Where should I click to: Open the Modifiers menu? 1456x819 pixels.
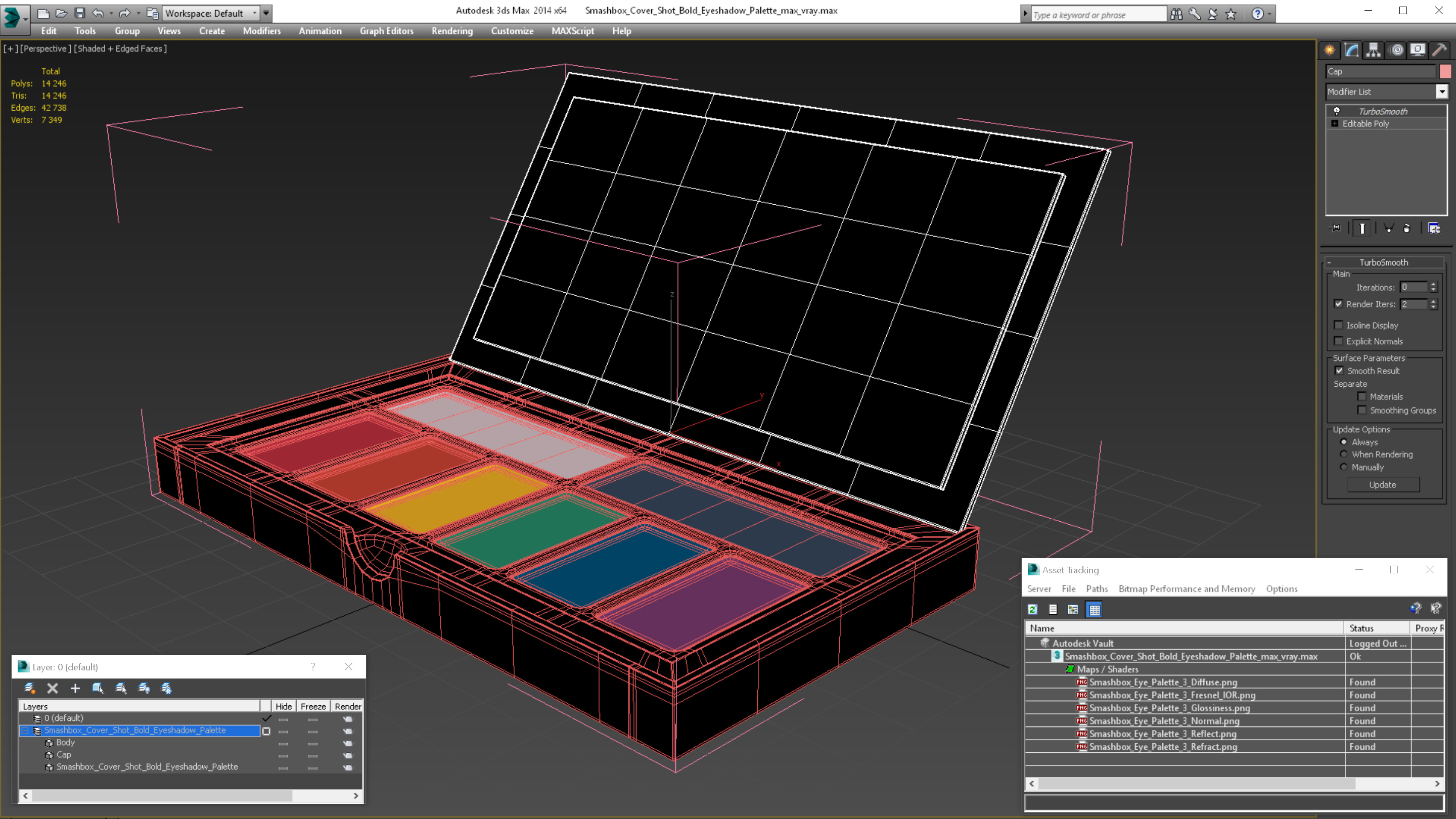pos(262,31)
